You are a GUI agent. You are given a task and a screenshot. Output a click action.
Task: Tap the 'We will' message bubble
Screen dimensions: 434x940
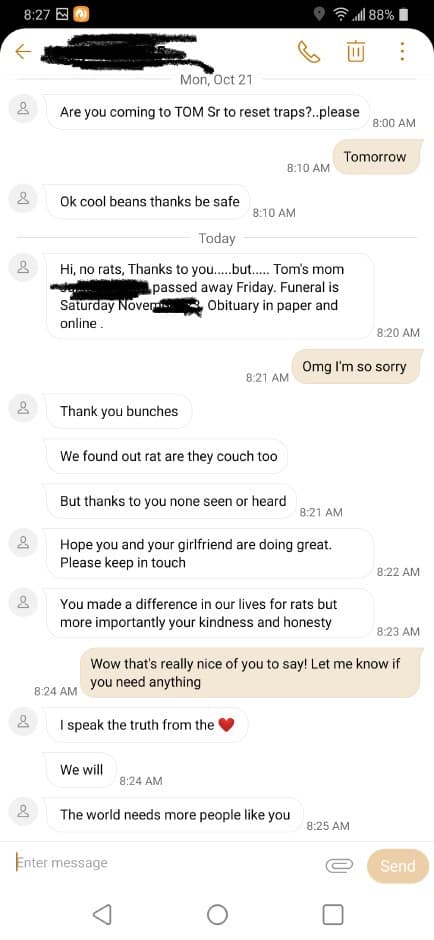coord(81,770)
